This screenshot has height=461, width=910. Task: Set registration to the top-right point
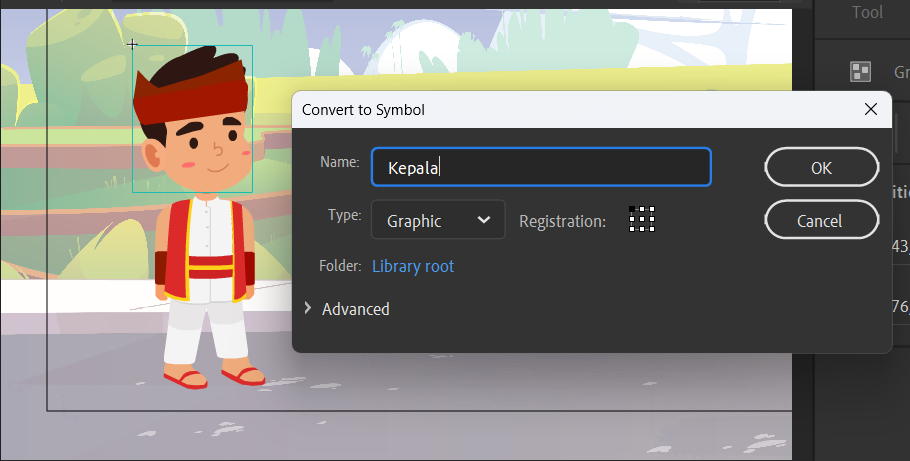coord(652,209)
